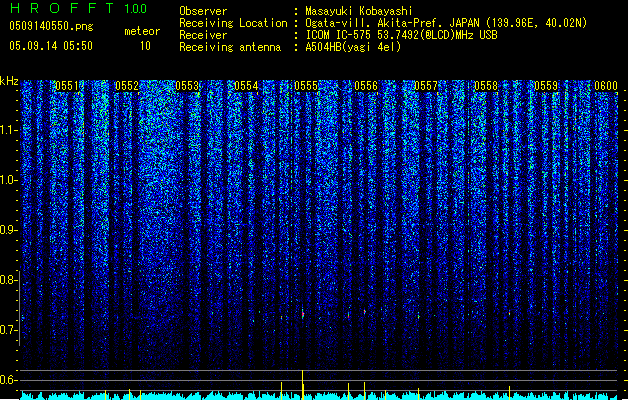Click the 0556 time marker
The image size is (629, 400).
pyautogui.click(x=366, y=86)
